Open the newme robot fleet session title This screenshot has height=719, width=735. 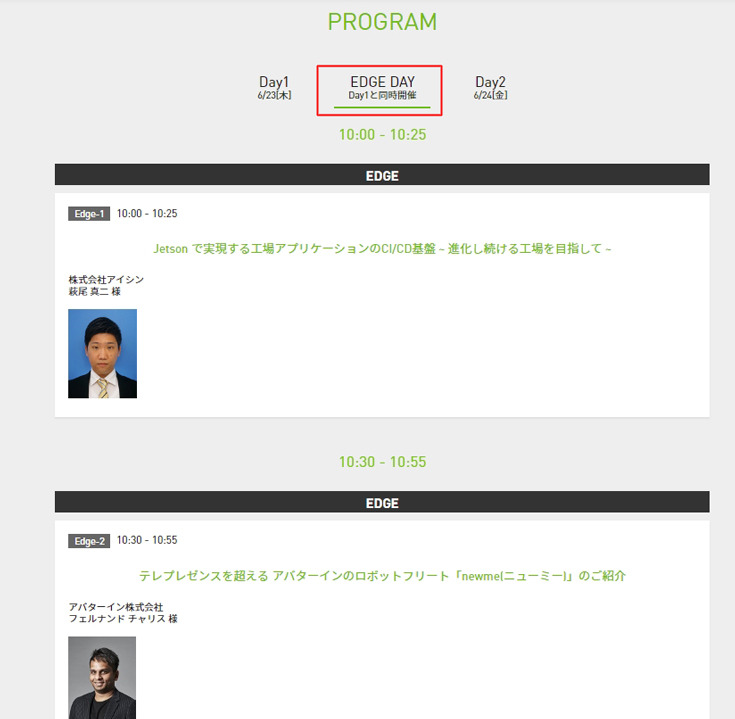tap(382, 576)
